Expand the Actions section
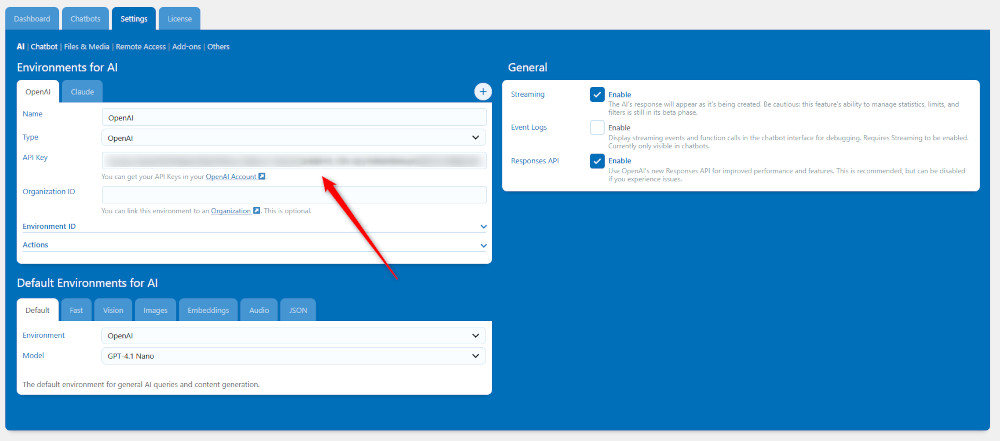Image resolution: width=1000 pixels, height=441 pixels. pos(254,244)
